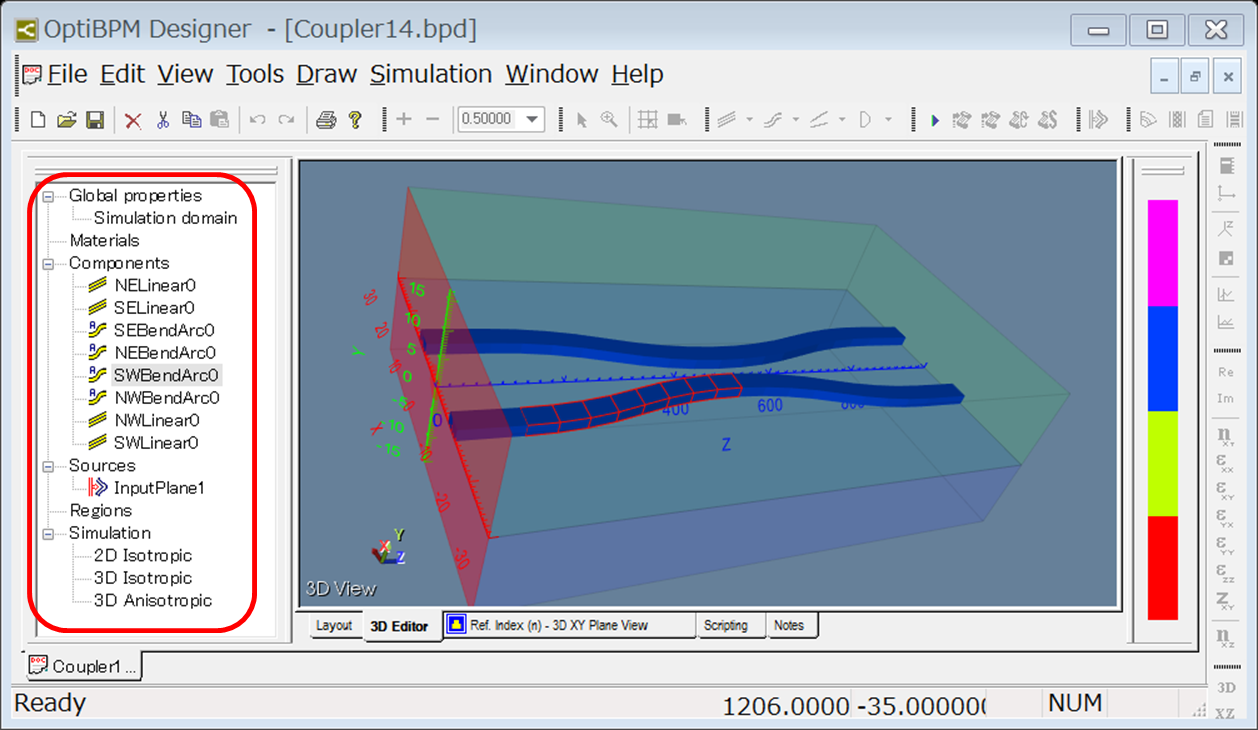Select the Re display mode in right sidebar
This screenshot has width=1258, height=730.
click(x=1227, y=371)
